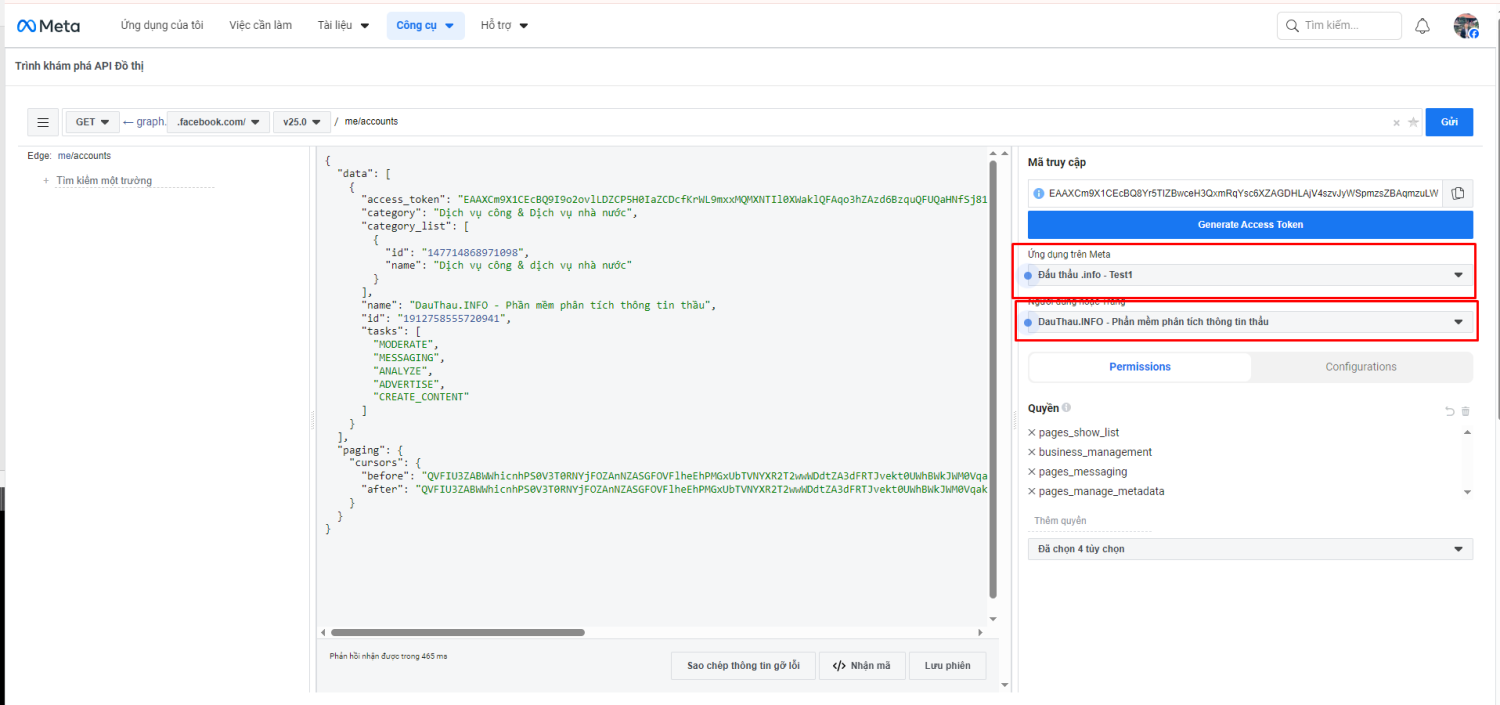This screenshot has width=1500, height=705.
Task: Open the profile avatar in top right
Action: click(1466, 26)
